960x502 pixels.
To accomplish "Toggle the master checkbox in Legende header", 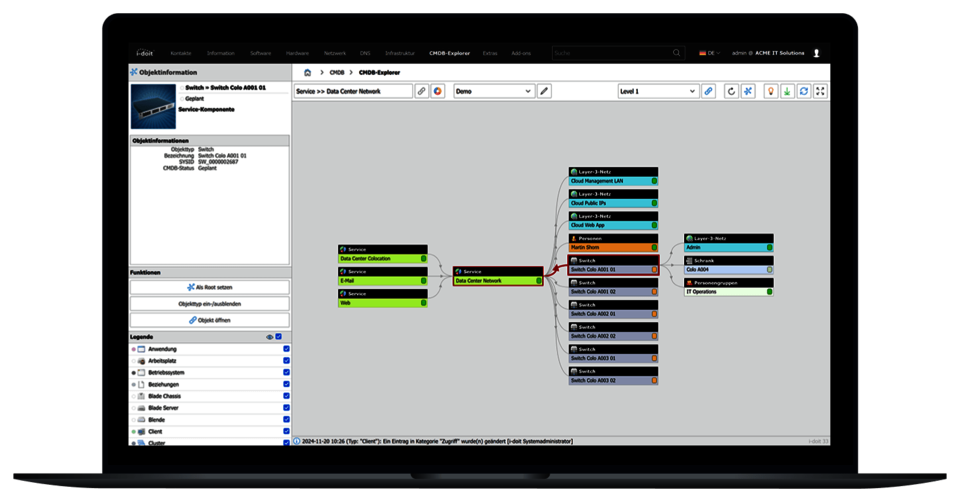I will point(279,337).
